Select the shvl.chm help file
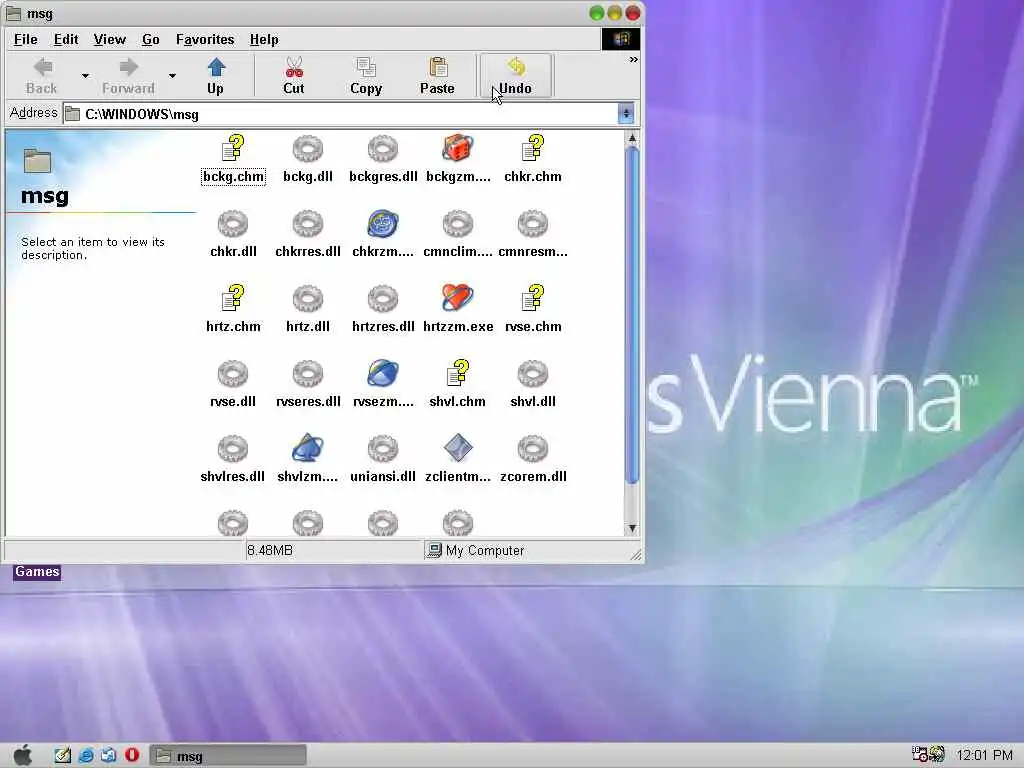 coord(458,385)
